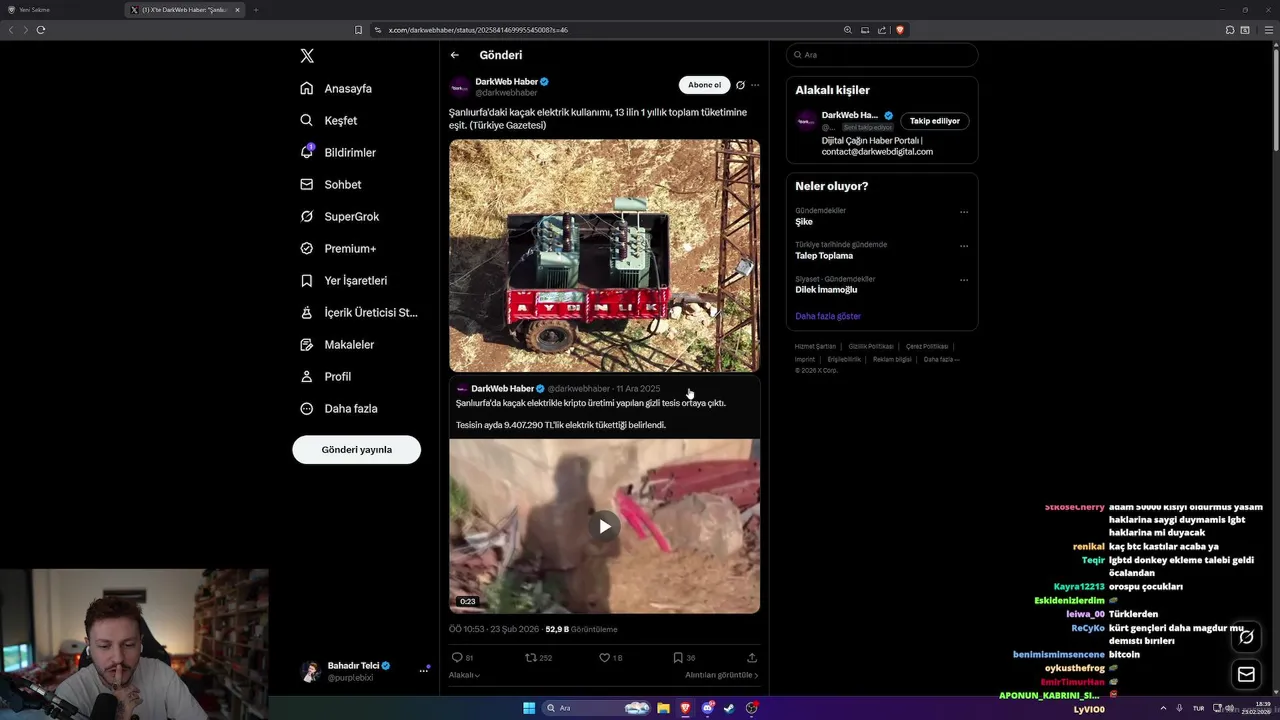
Task: Click the repost icon with 252
Action: pos(531,657)
